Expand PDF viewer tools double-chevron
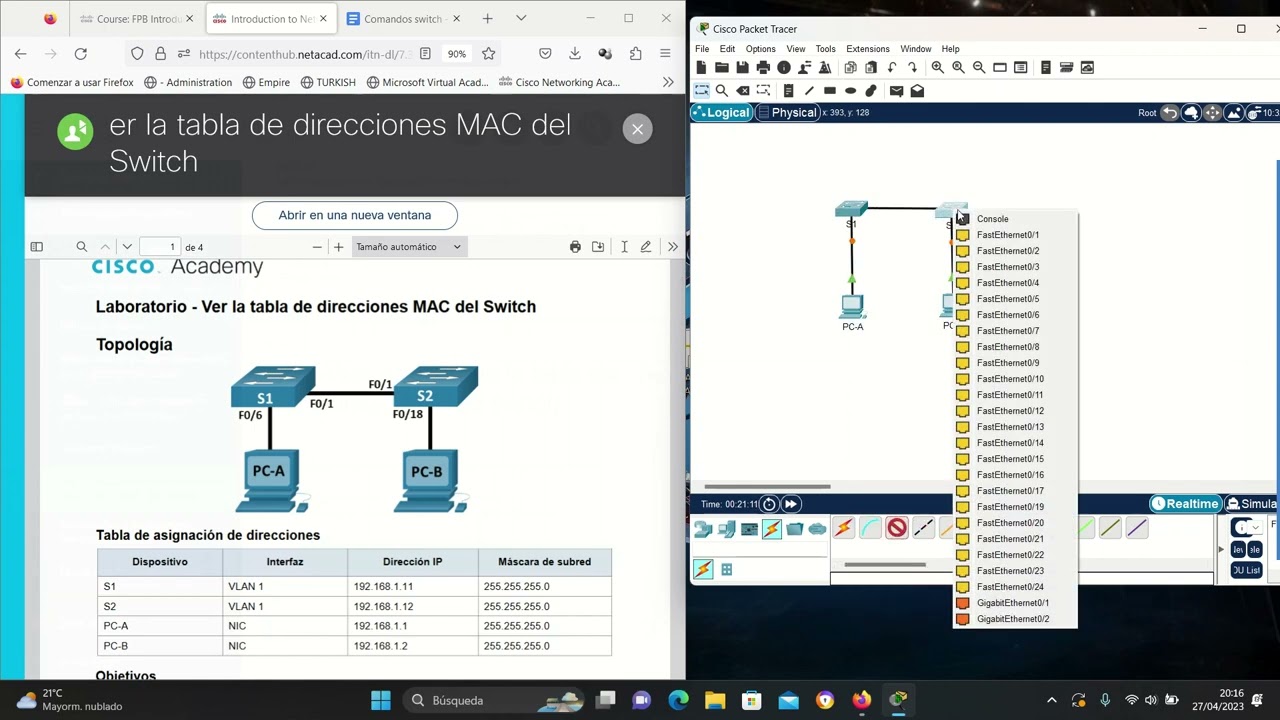Image resolution: width=1280 pixels, height=720 pixels. (x=673, y=247)
